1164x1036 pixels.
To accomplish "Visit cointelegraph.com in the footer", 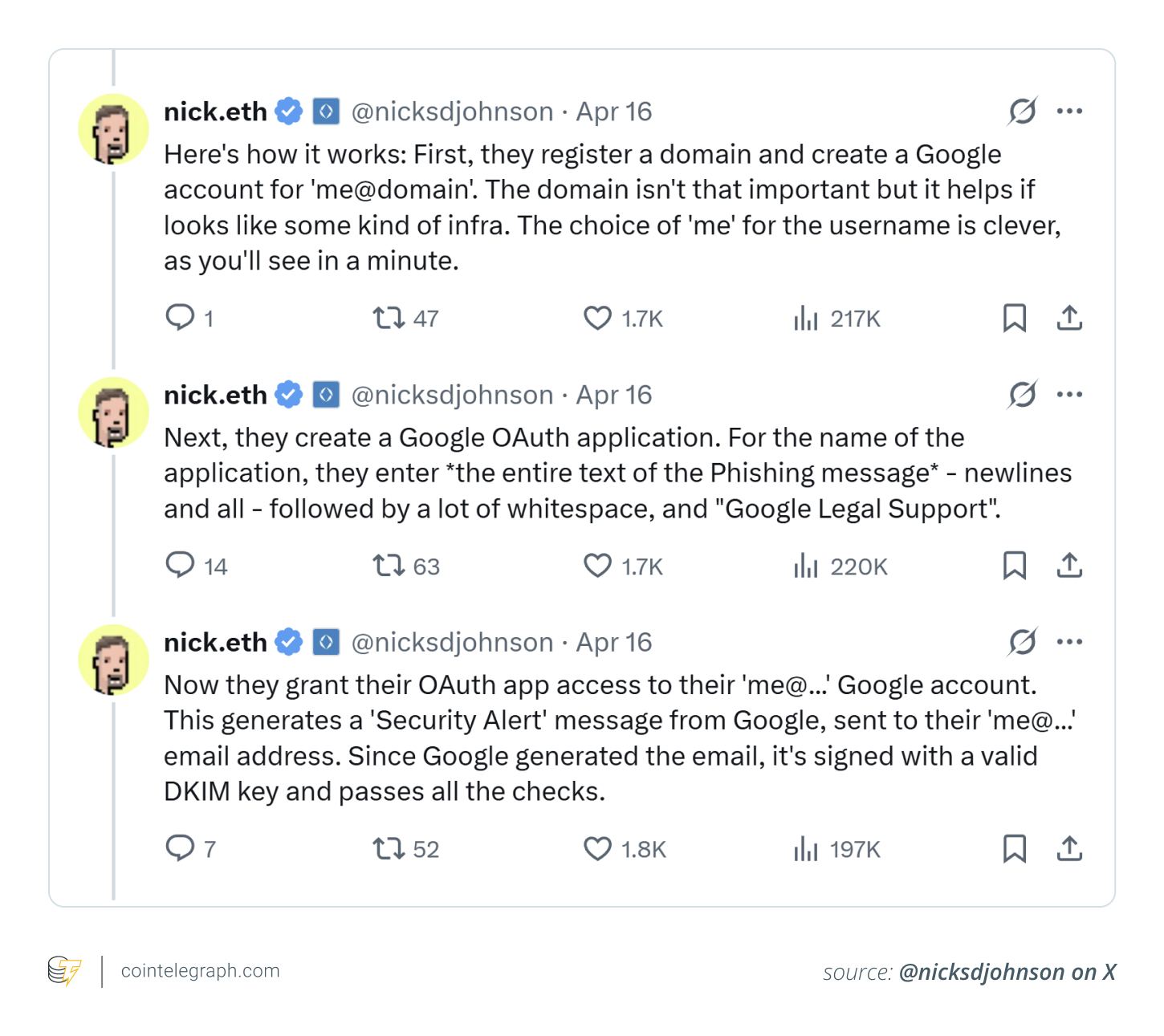I will 200,971.
